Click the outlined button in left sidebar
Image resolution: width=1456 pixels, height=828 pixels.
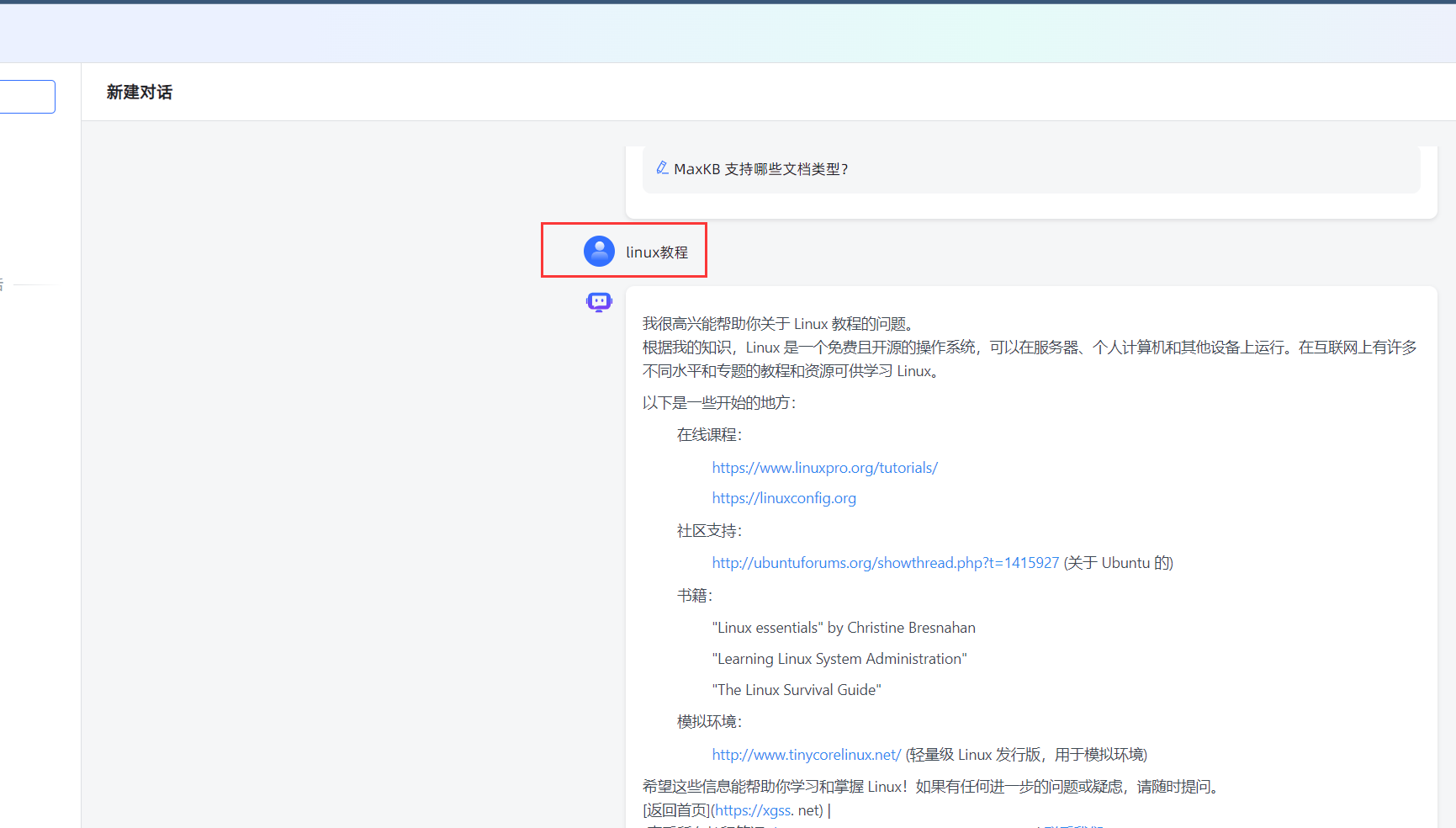tap(27, 97)
